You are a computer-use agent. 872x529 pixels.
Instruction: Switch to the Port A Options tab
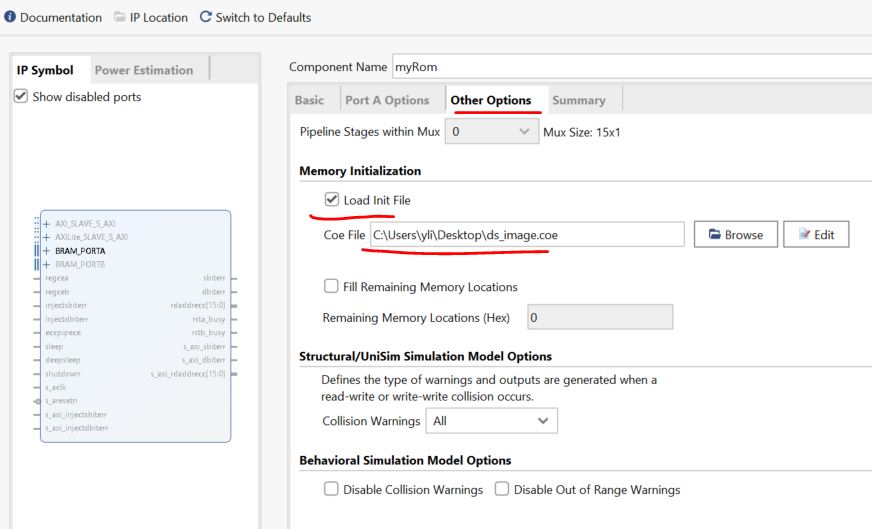(x=386, y=100)
